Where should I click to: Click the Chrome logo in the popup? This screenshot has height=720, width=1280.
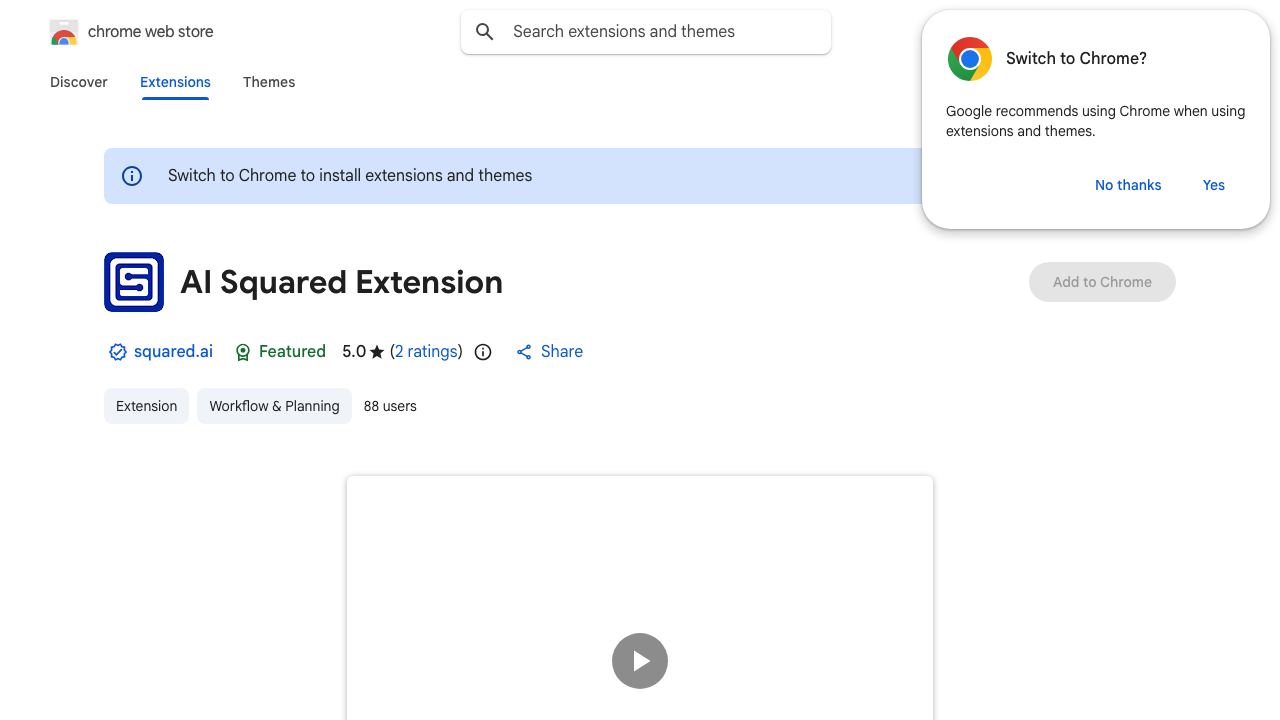970,59
